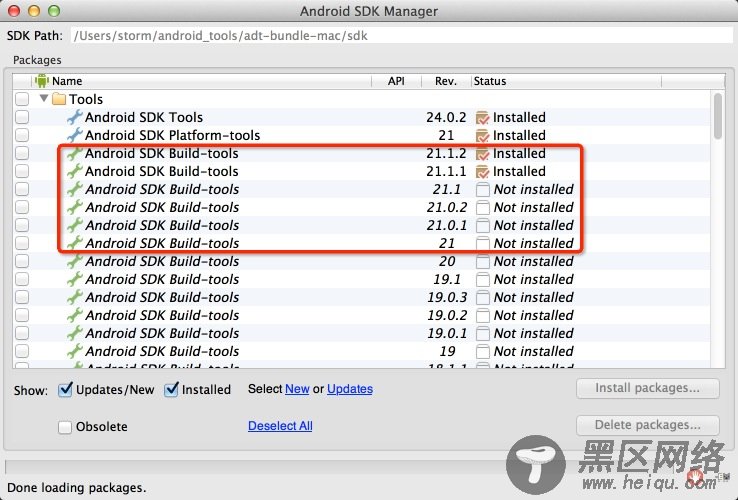
Task: Click Not installed text for Build-tools 19
Action: (533, 351)
